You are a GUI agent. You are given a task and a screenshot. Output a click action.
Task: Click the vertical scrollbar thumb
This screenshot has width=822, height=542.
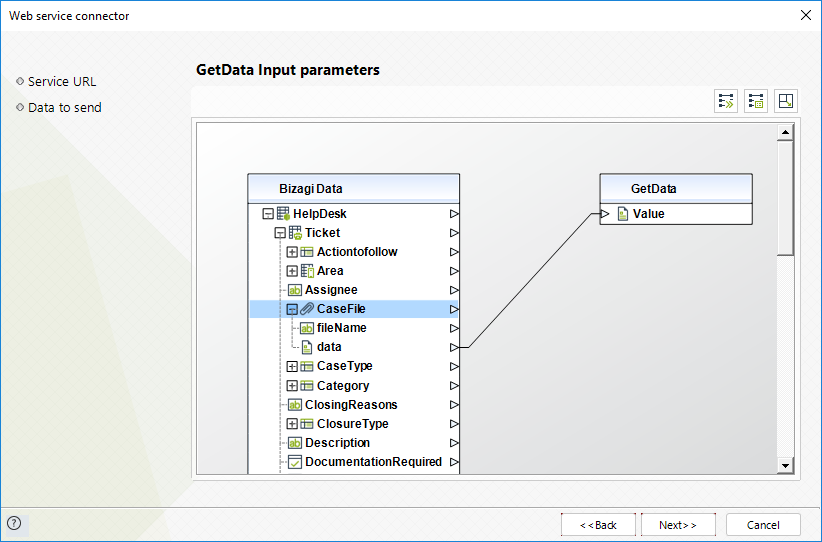click(785, 198)
